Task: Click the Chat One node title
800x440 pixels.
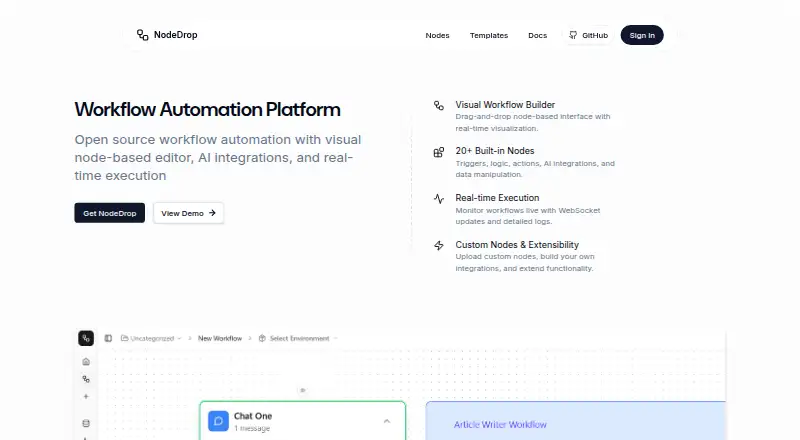Action: point(253,416)
